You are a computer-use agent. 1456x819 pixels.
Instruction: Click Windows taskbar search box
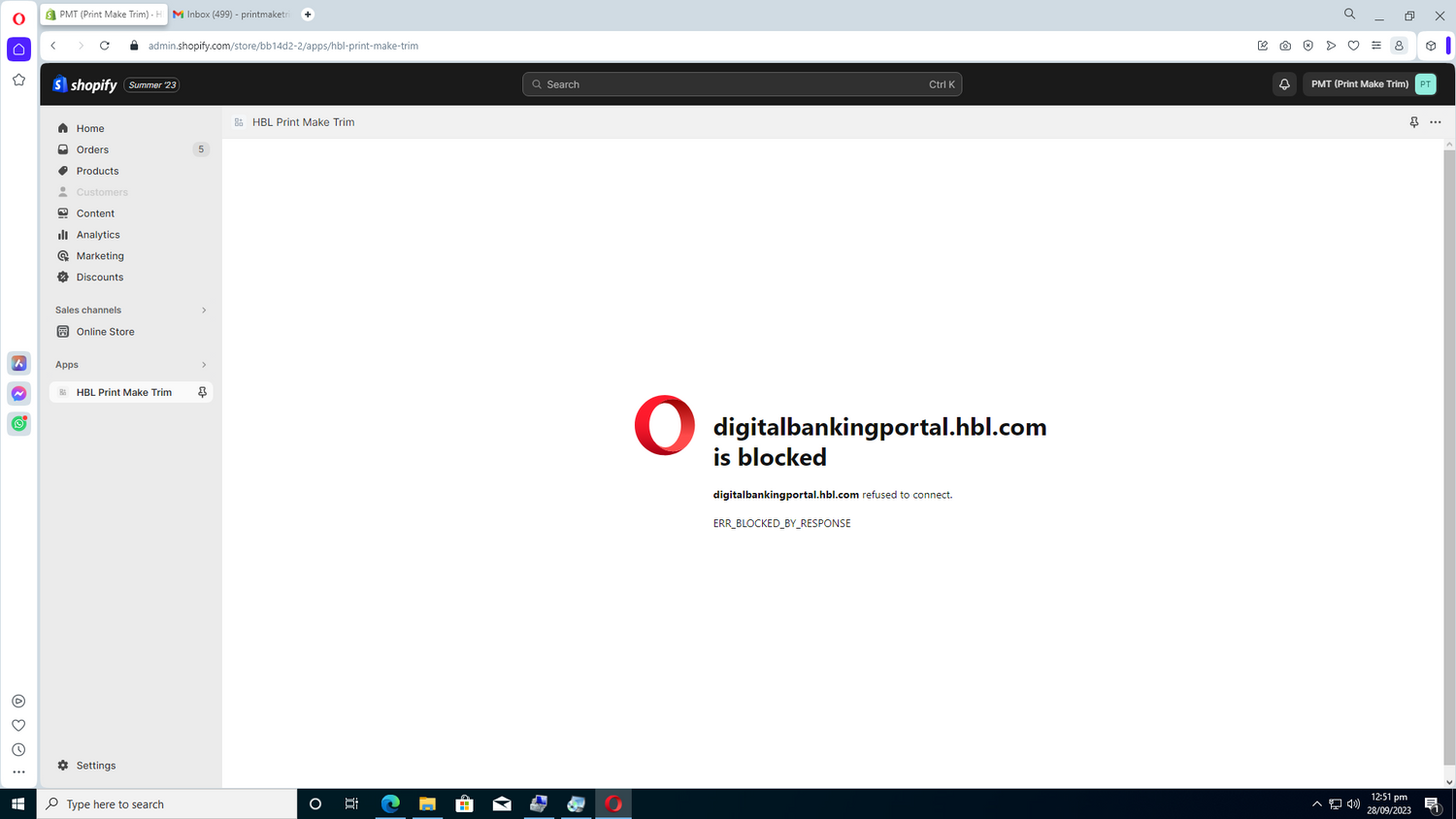coord(167,803)
